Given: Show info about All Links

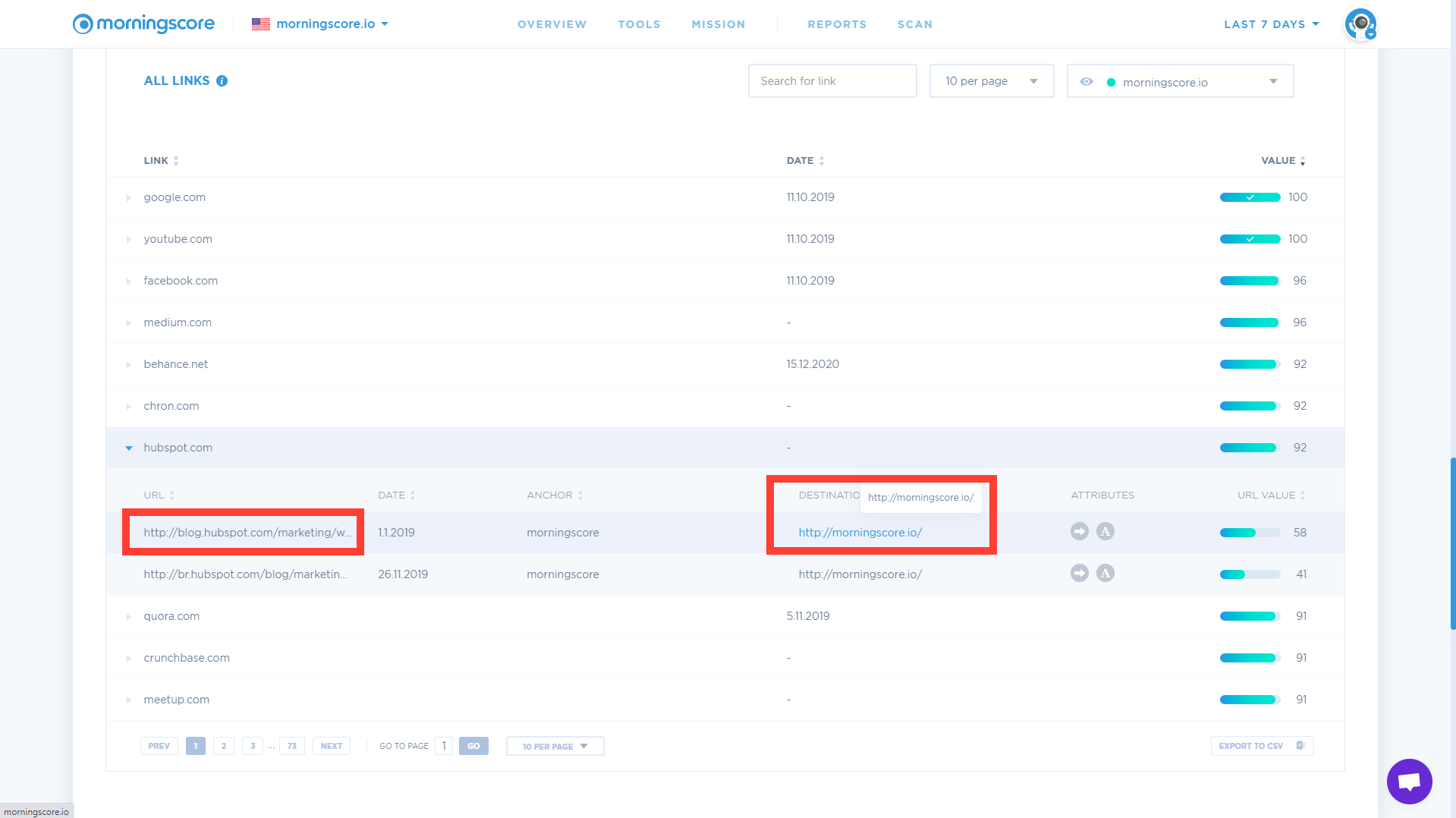Looking at the screenshot, I should [222, 81].
